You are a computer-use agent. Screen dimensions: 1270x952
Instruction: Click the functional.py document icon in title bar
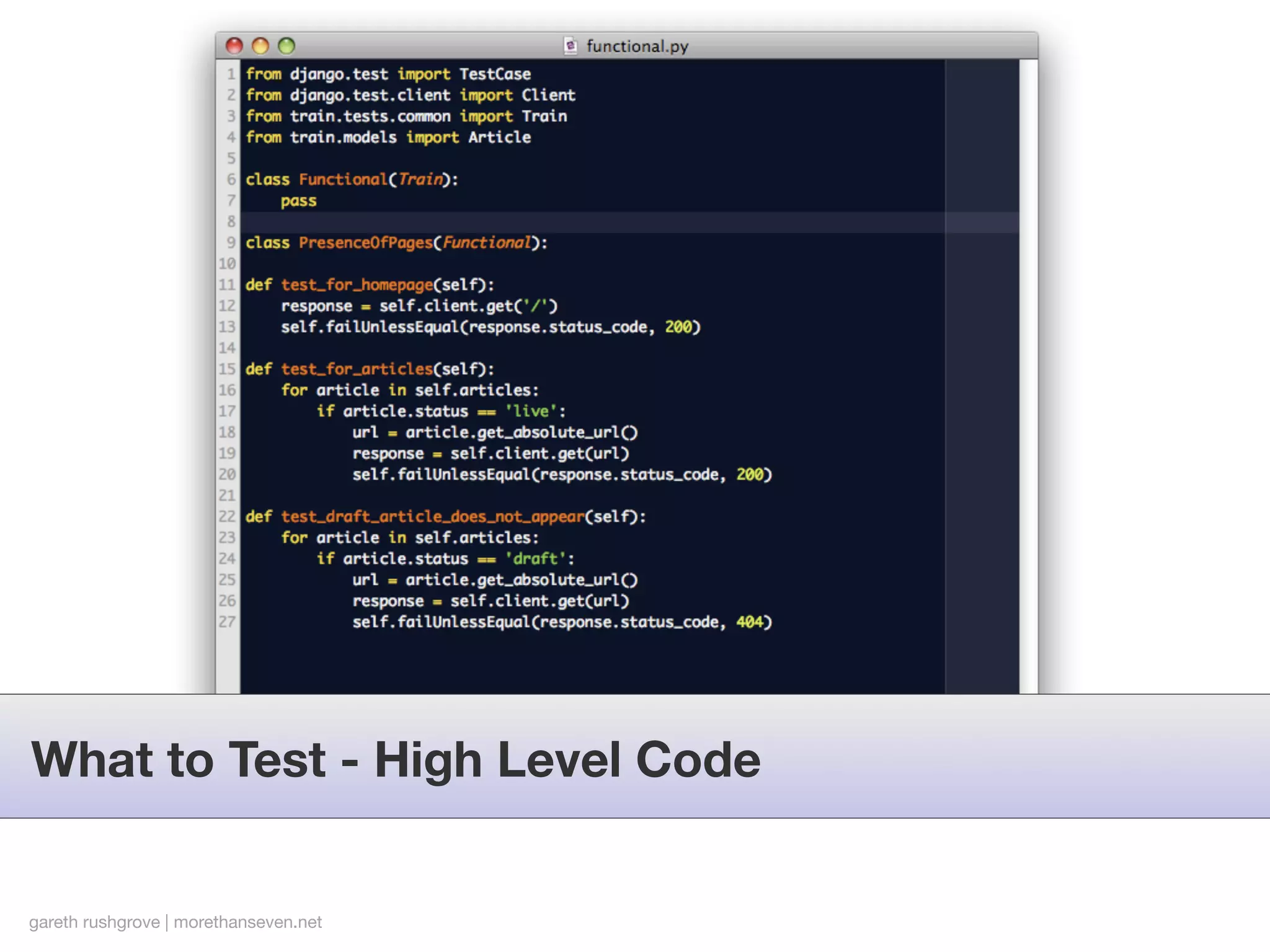pyautogui.click(x=571, y=46)
